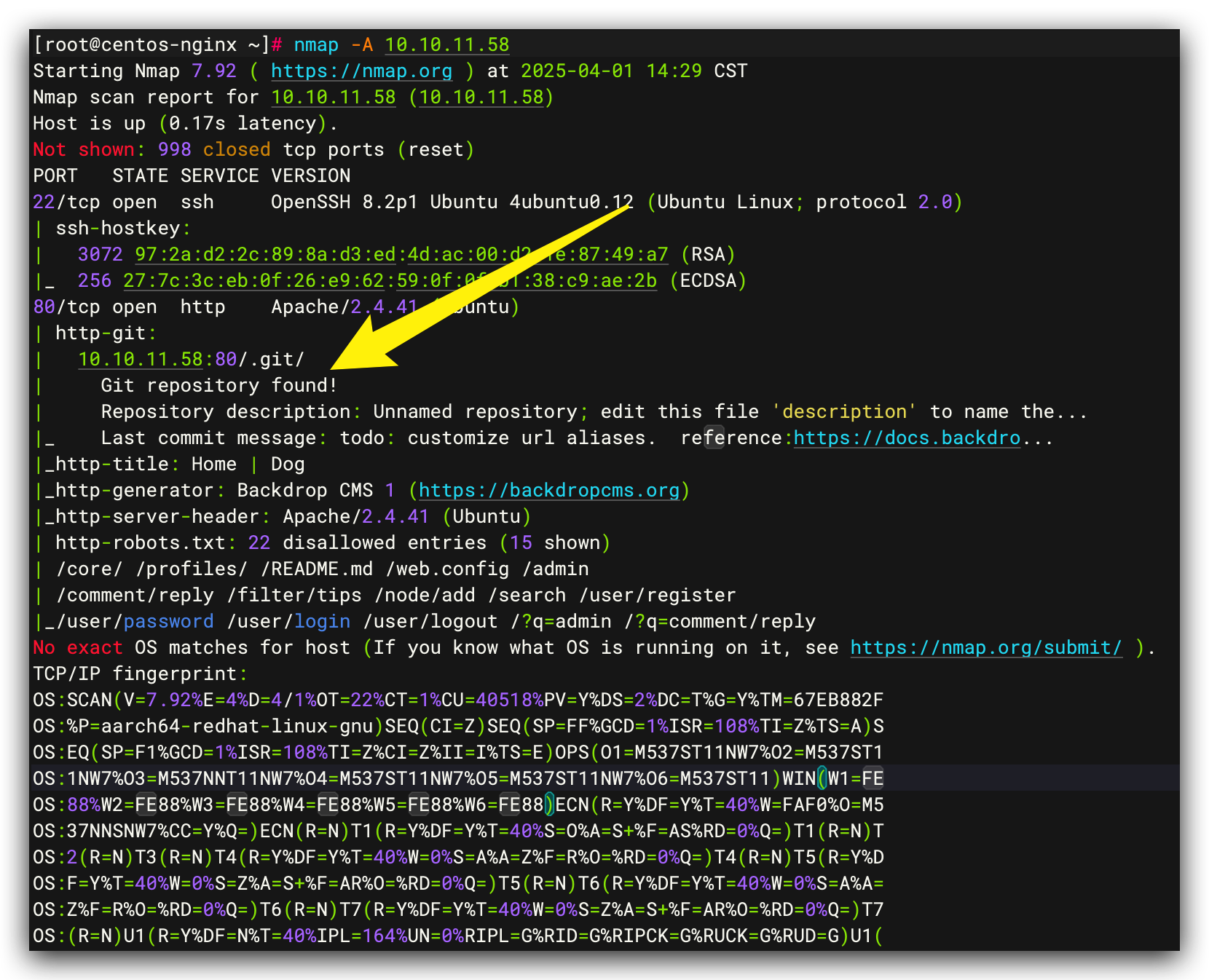Click the /user/login disallowed entry
The height and width of the screenshot is (980, 1209).
pos(288,621)
